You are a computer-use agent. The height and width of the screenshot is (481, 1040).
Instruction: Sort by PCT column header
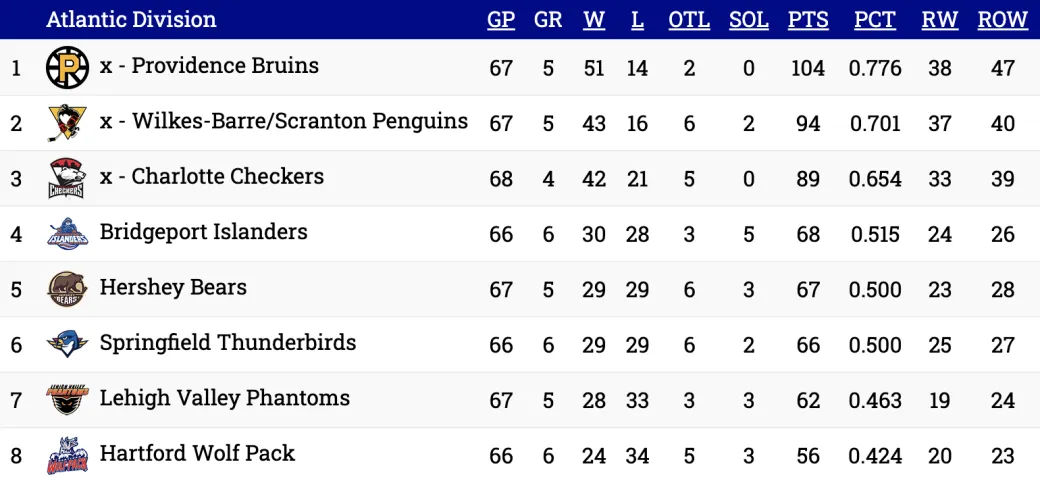coord(875,20)
